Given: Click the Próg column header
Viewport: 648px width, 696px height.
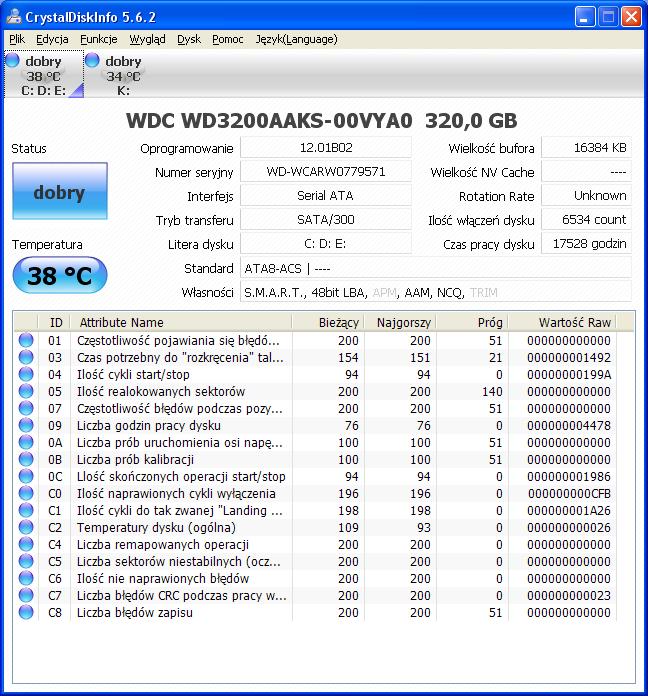Looking at the screenshot, I should point(472,322).
